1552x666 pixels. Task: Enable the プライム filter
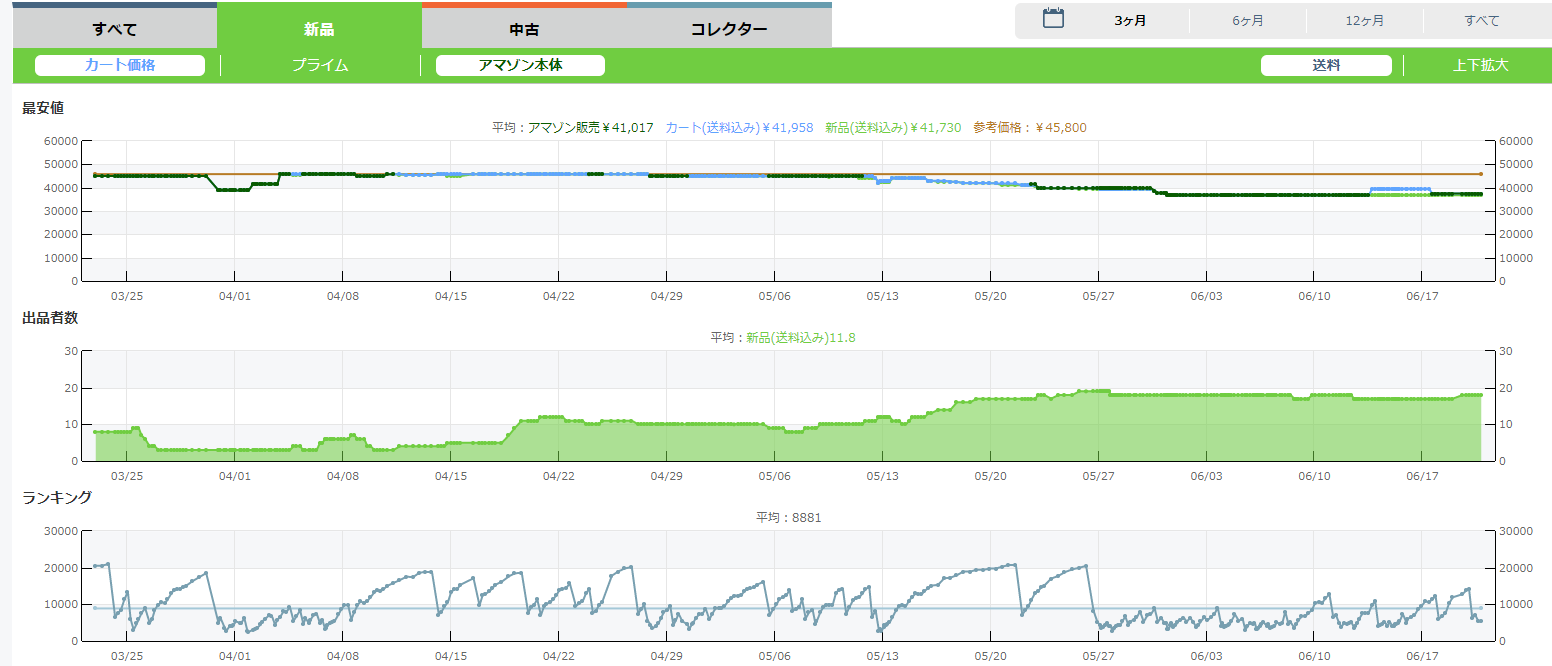[x=320, y=65]
